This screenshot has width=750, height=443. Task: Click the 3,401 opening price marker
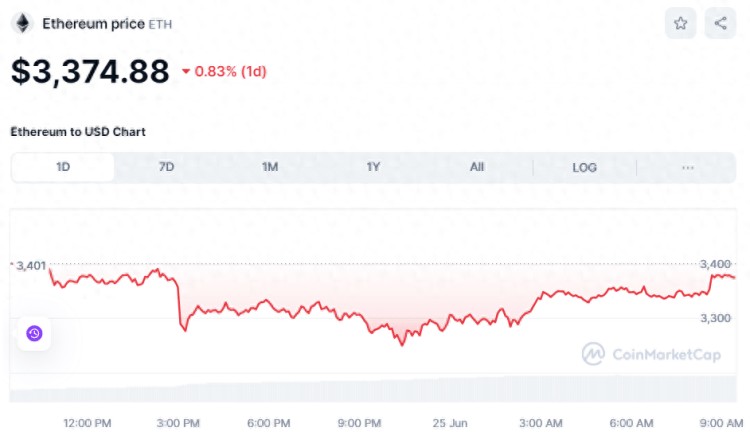click(x=30, y=266)
